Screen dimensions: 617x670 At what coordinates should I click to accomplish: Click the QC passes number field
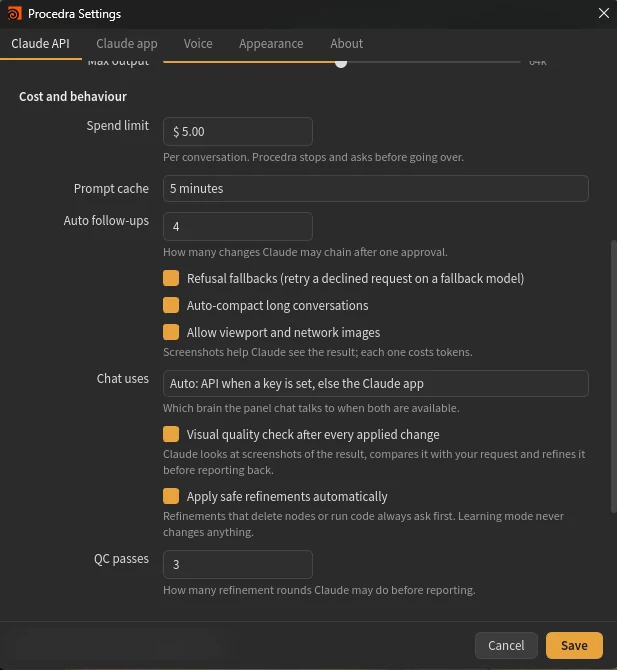coord(238,564)
